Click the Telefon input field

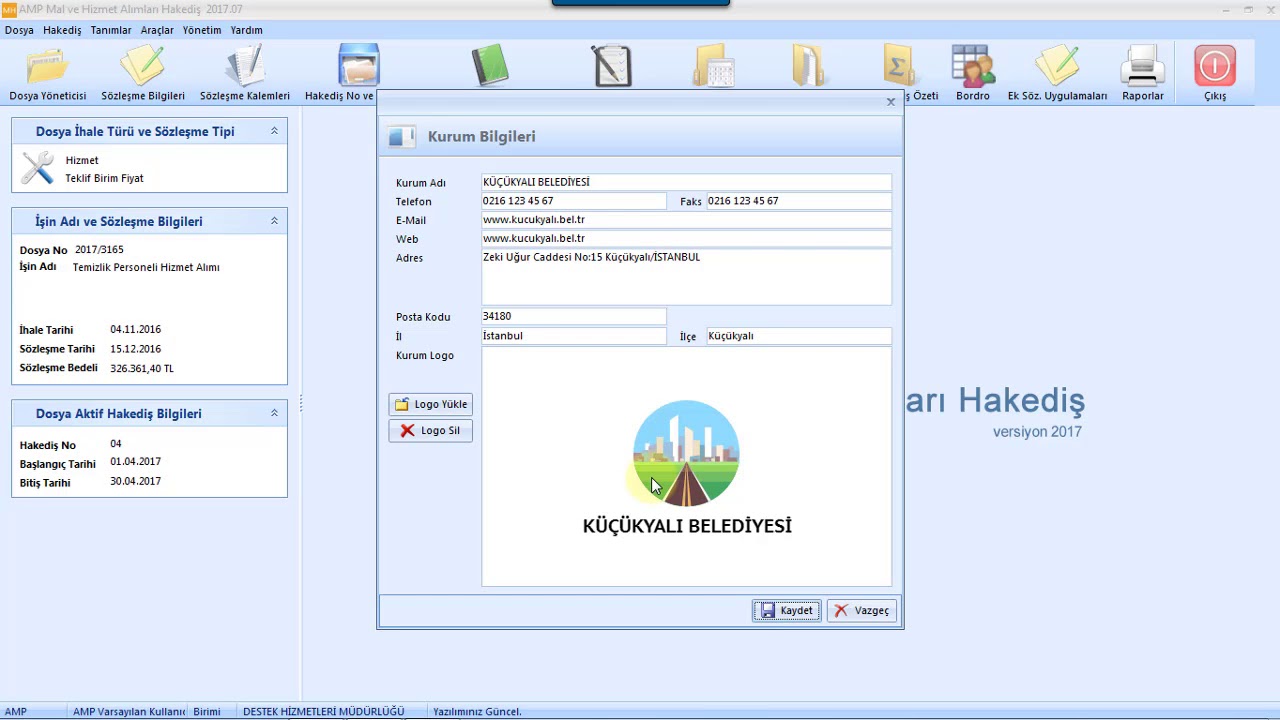click(574, 201)
